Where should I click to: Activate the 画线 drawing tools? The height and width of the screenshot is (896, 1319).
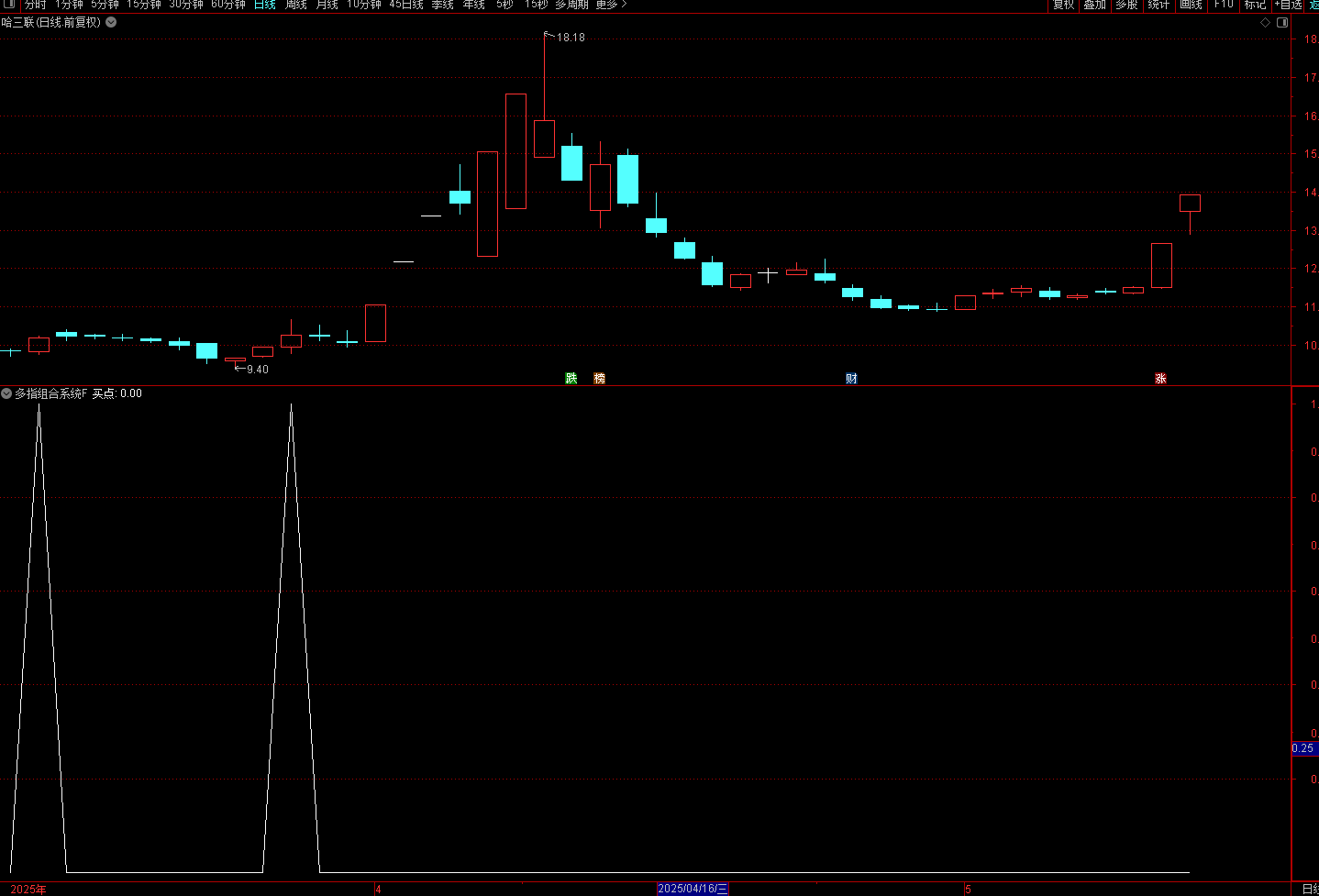click(1191, 5)
